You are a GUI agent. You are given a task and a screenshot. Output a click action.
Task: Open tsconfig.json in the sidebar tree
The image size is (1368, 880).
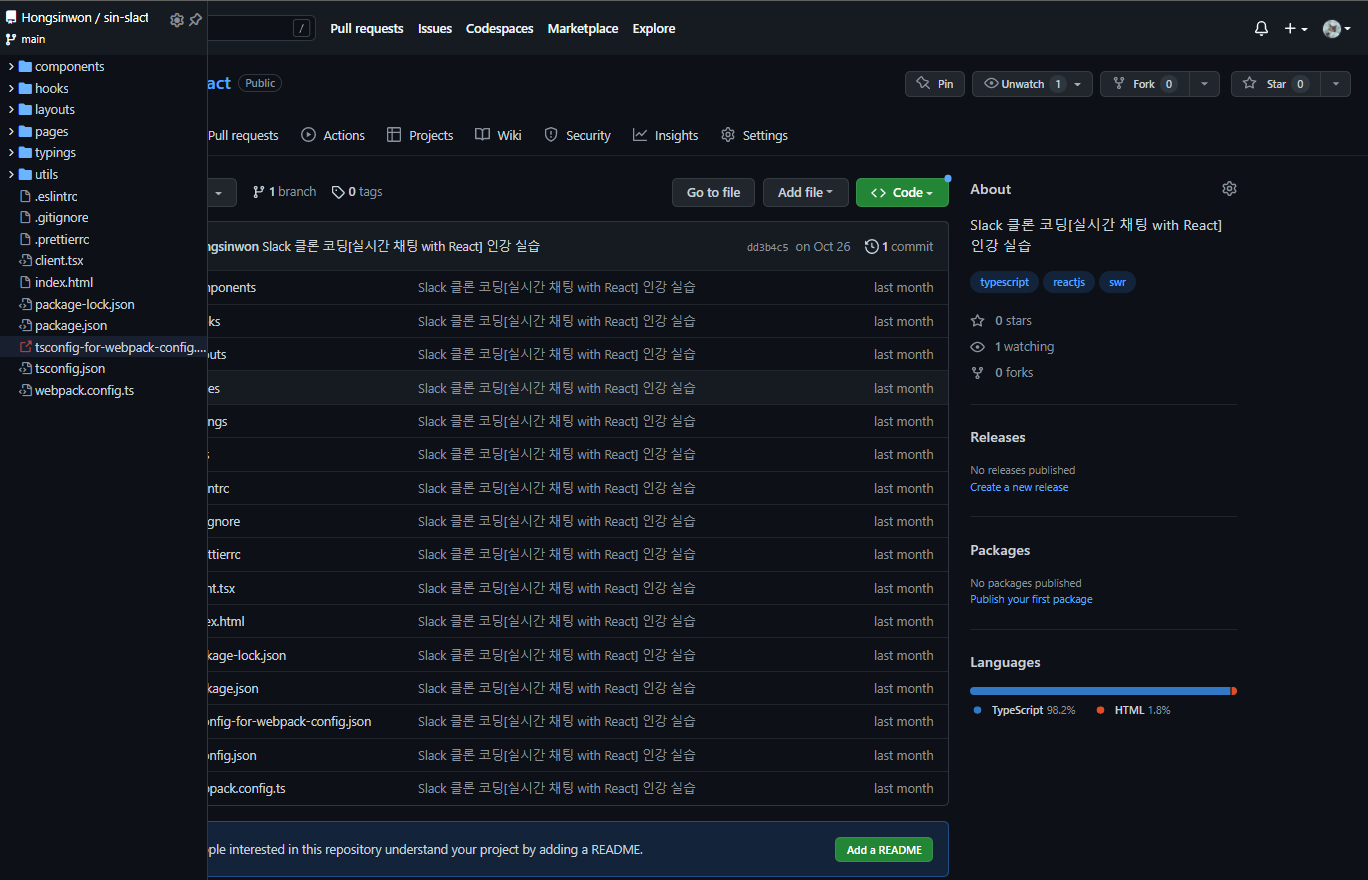point(70,369)
